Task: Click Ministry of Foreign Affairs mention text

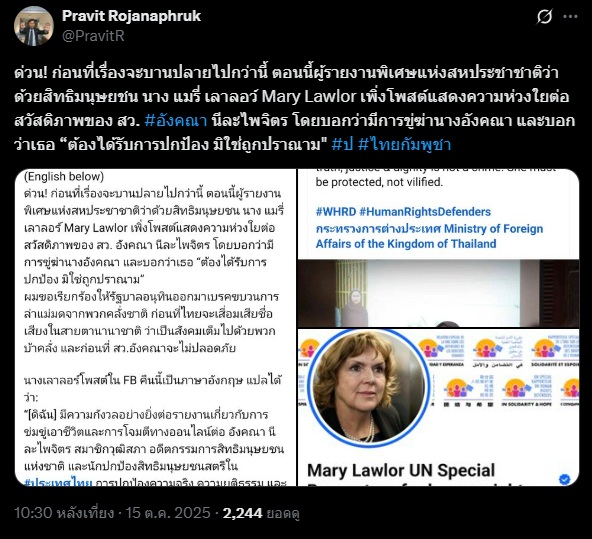Action: 429,236
